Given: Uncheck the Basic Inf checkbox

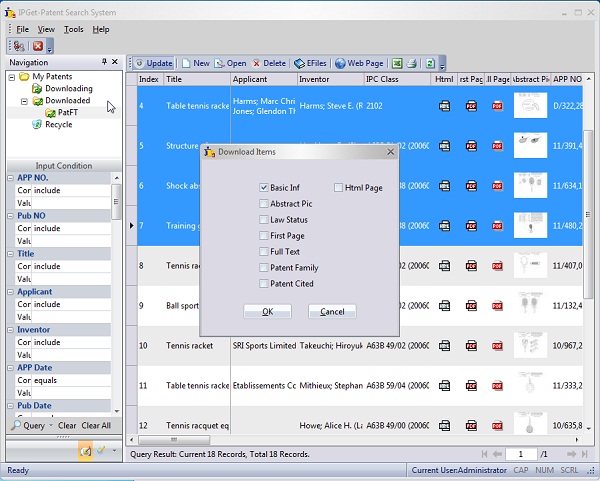Looking at the screenshot, I should coord(263,188).
